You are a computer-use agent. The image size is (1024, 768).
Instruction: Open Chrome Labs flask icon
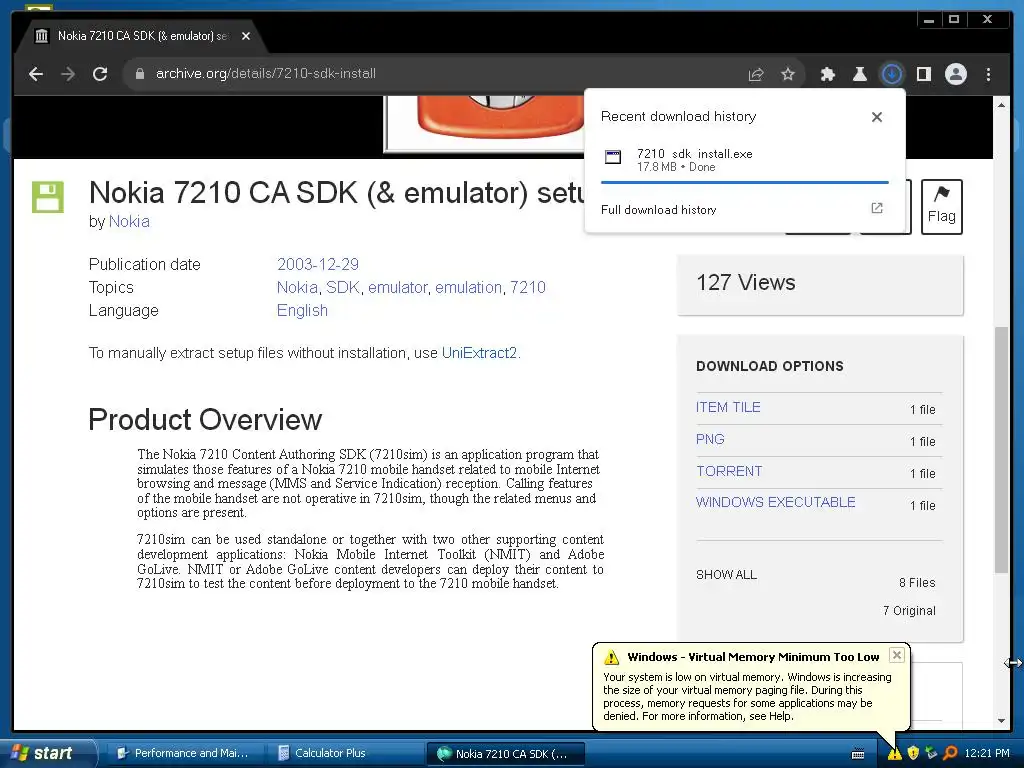[x=859, y=74]
